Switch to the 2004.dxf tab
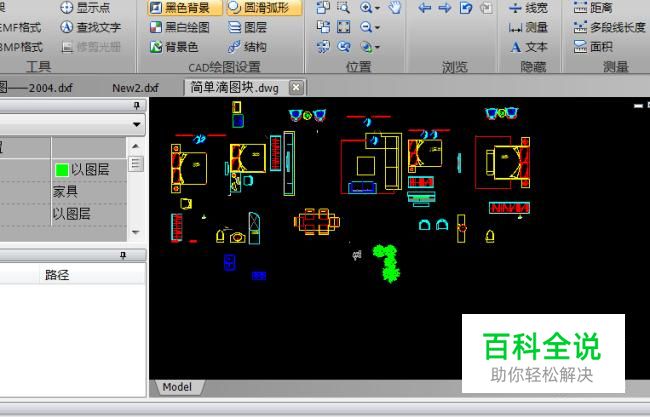The width and height of the screenshot is (650, 418). click(x=36, y=88)
